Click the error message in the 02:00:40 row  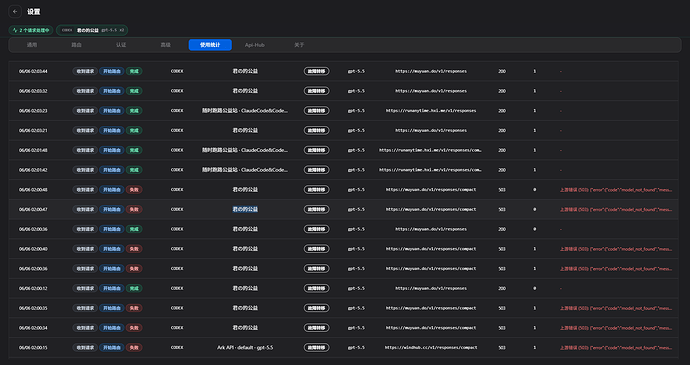[616, 249]
